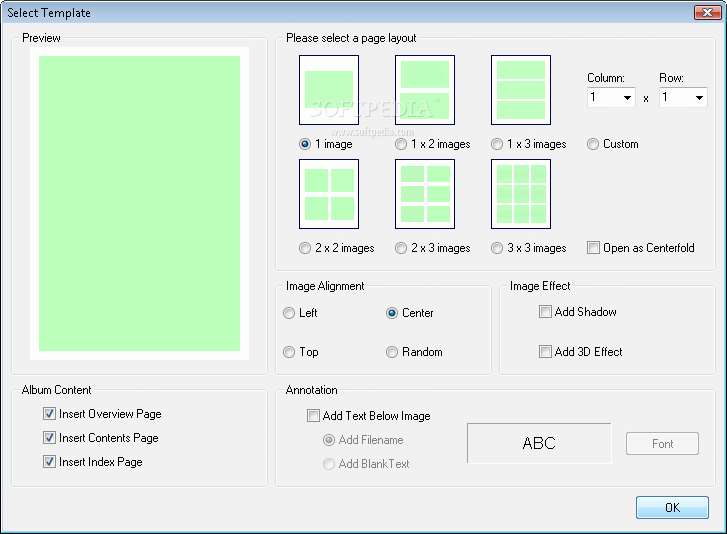Click the 3 x 3 images layout thumbnail
Screen dimensions: 727x534
tap(521, 194)
